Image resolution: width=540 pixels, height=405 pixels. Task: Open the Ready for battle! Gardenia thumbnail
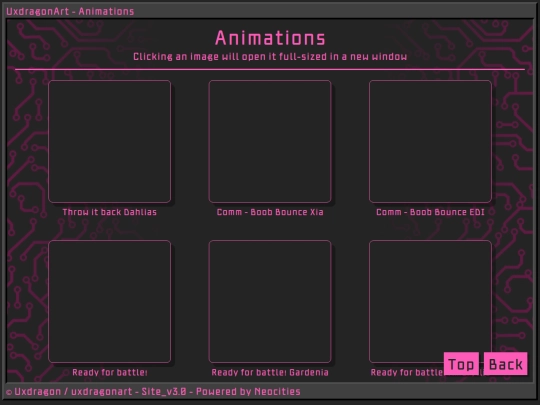(x=270, y=302)
